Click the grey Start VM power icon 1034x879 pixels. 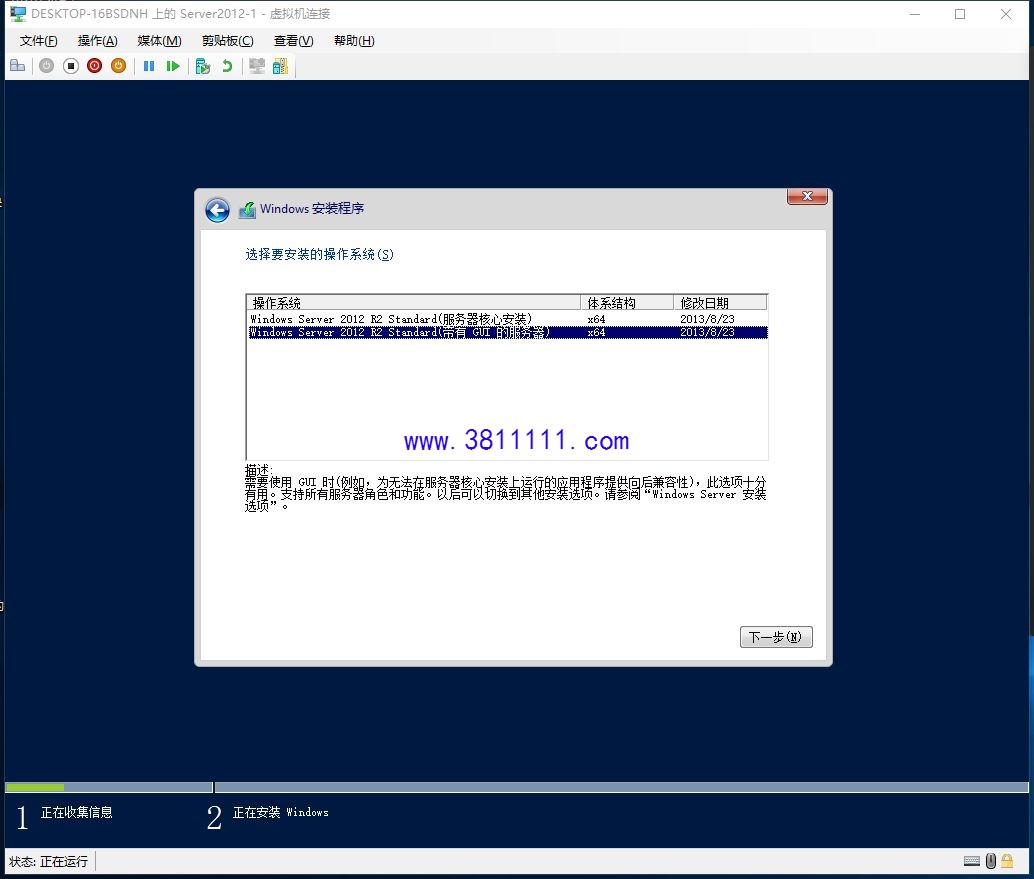click(46, 66)
